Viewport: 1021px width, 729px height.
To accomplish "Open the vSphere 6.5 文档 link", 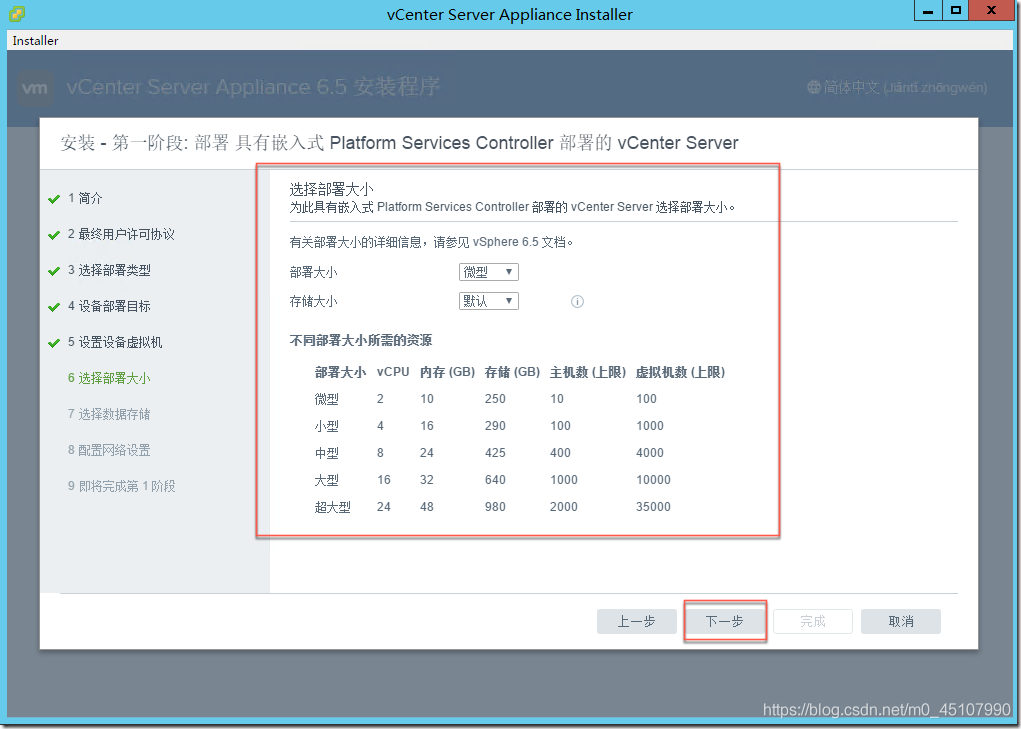I will 519,242.
